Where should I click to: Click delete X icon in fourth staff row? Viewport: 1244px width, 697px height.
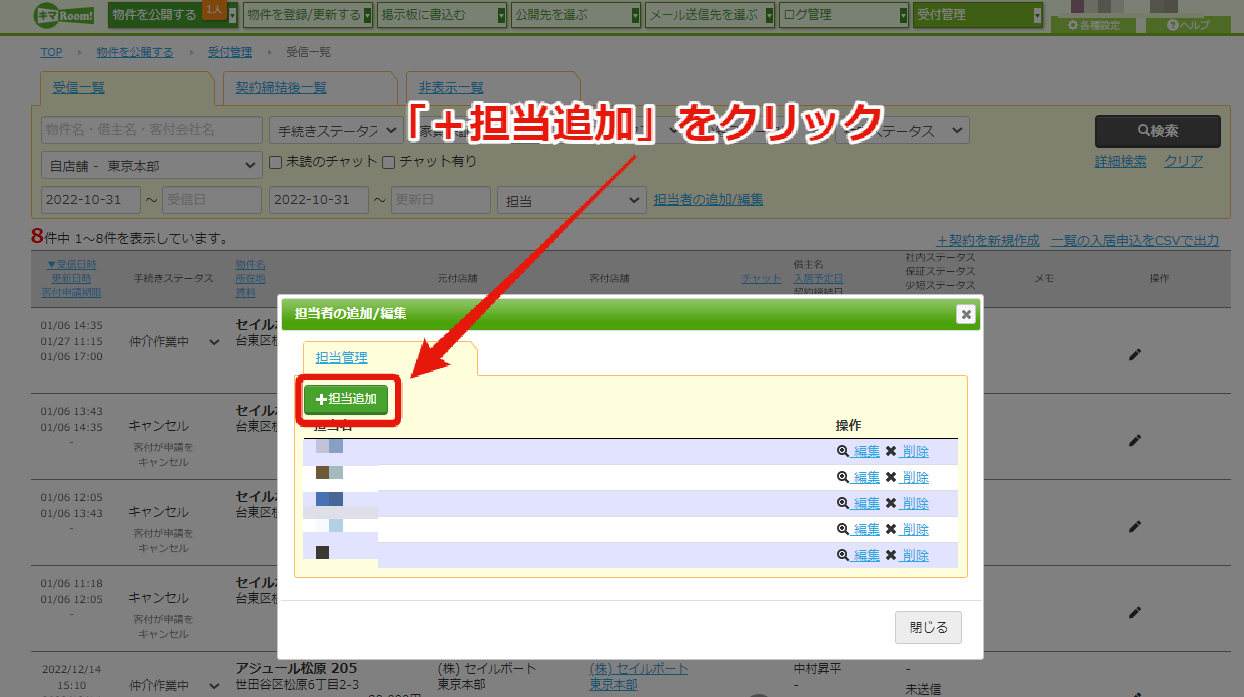tap(891, 529)
